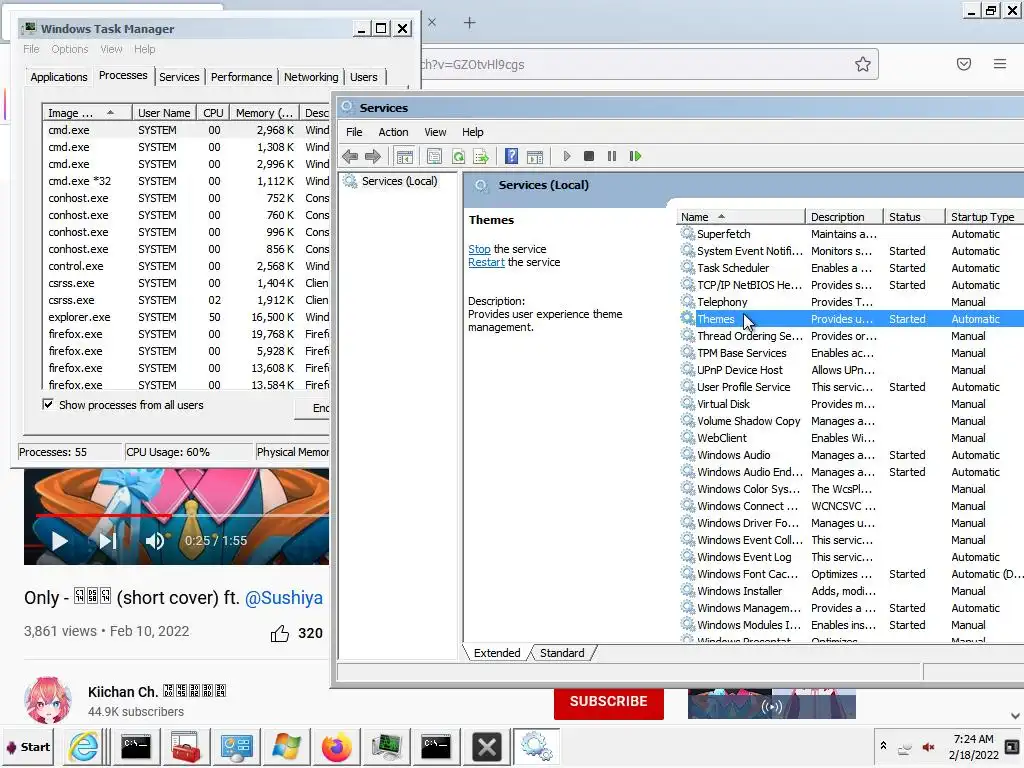
Task: Open a new Firefox tab with plus
Action: point(470,23)
